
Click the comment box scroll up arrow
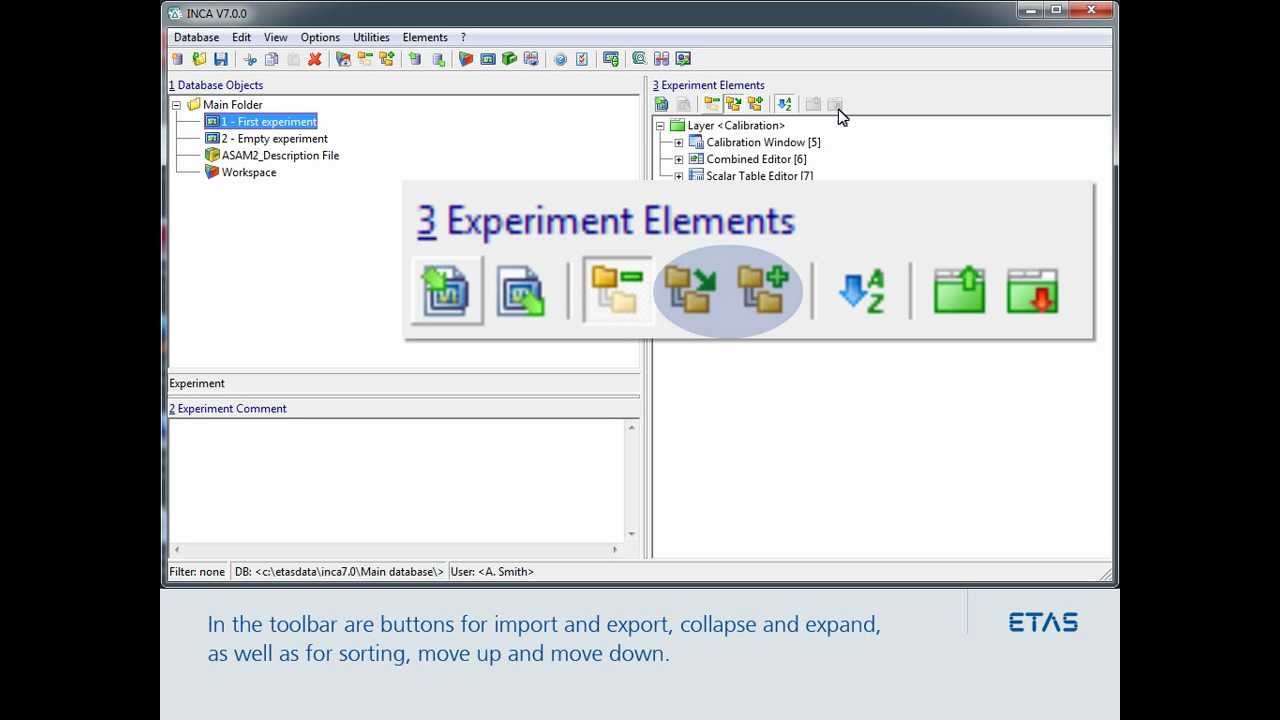(x=631, y=428)
